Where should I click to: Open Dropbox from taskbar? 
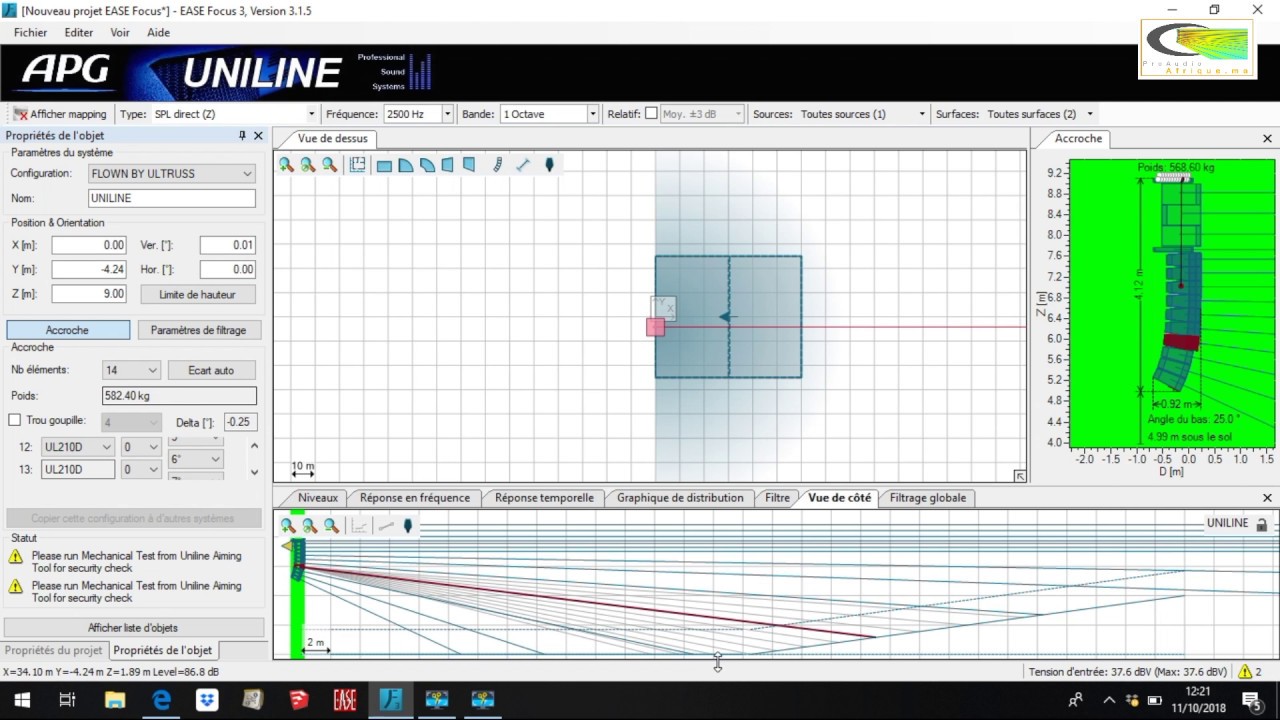207,700
